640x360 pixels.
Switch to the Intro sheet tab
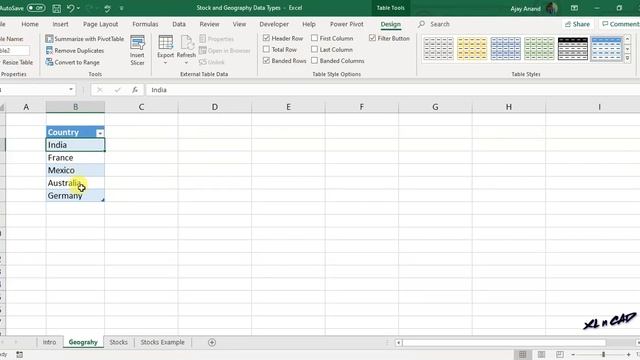click(49, 342)
